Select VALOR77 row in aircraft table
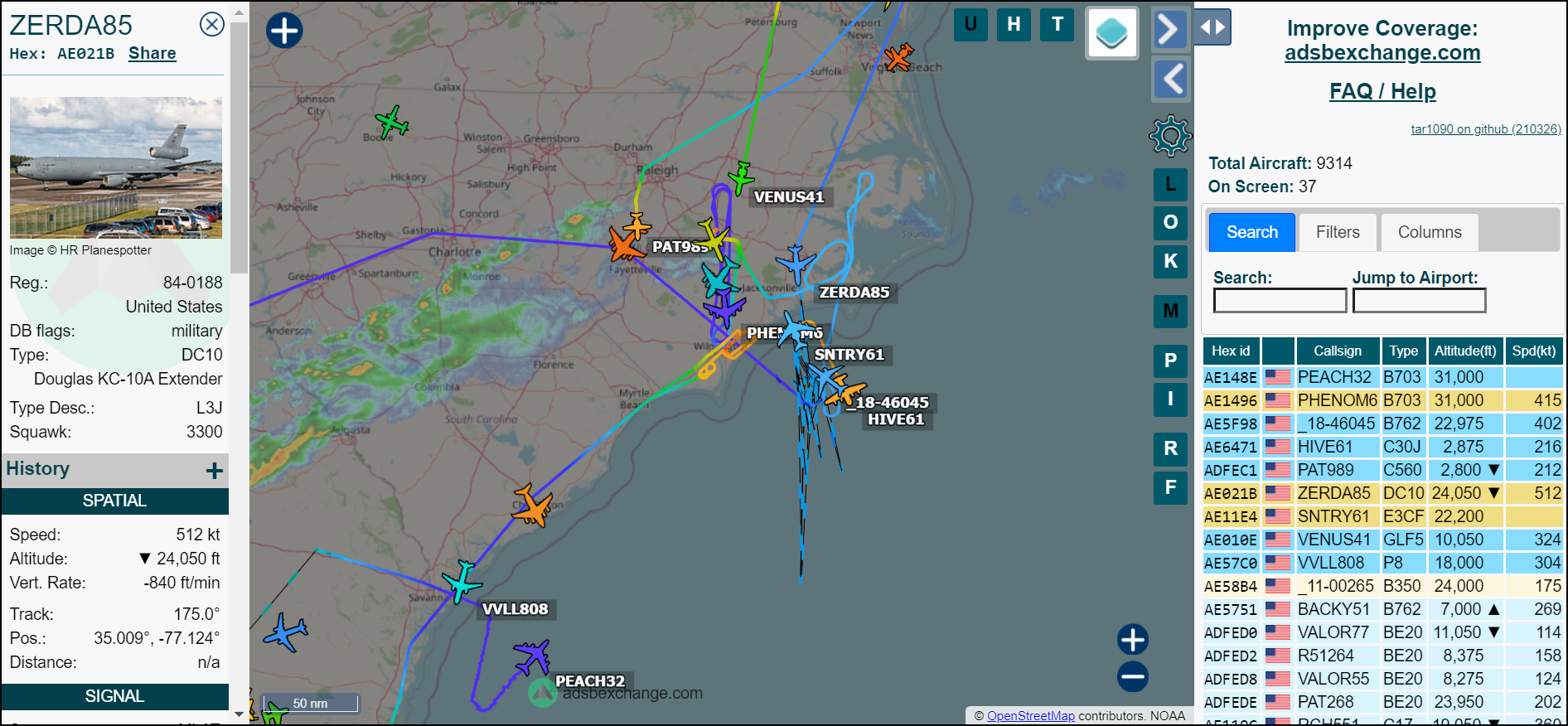Screen dimensions: 1568x726 pos(1382,632)
